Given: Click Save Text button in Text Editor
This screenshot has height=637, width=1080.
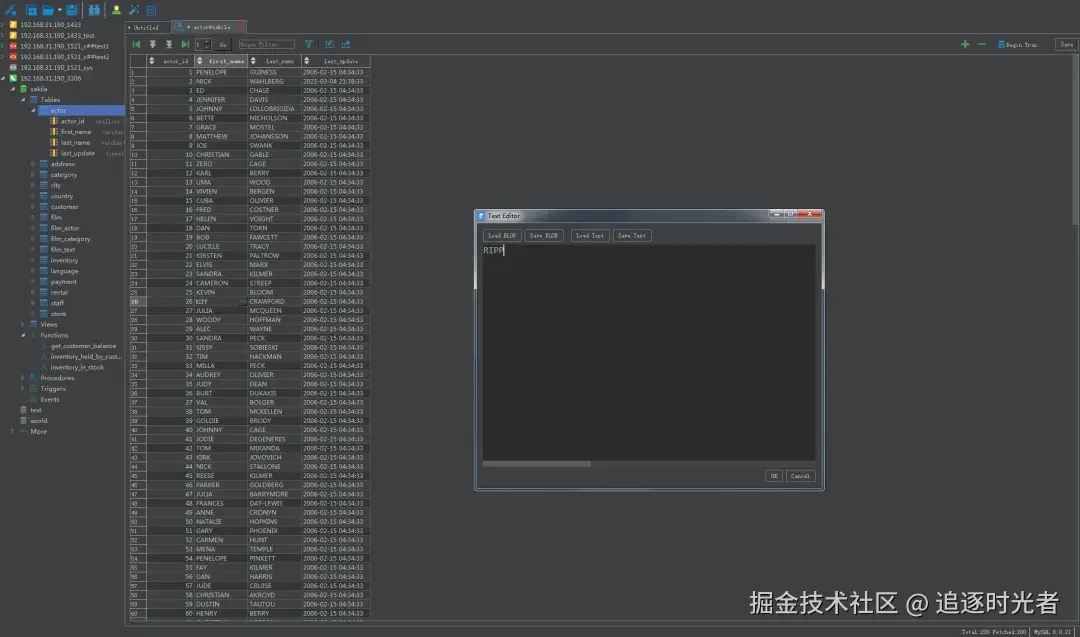Looking at the screenshot, I should point(631,235).
